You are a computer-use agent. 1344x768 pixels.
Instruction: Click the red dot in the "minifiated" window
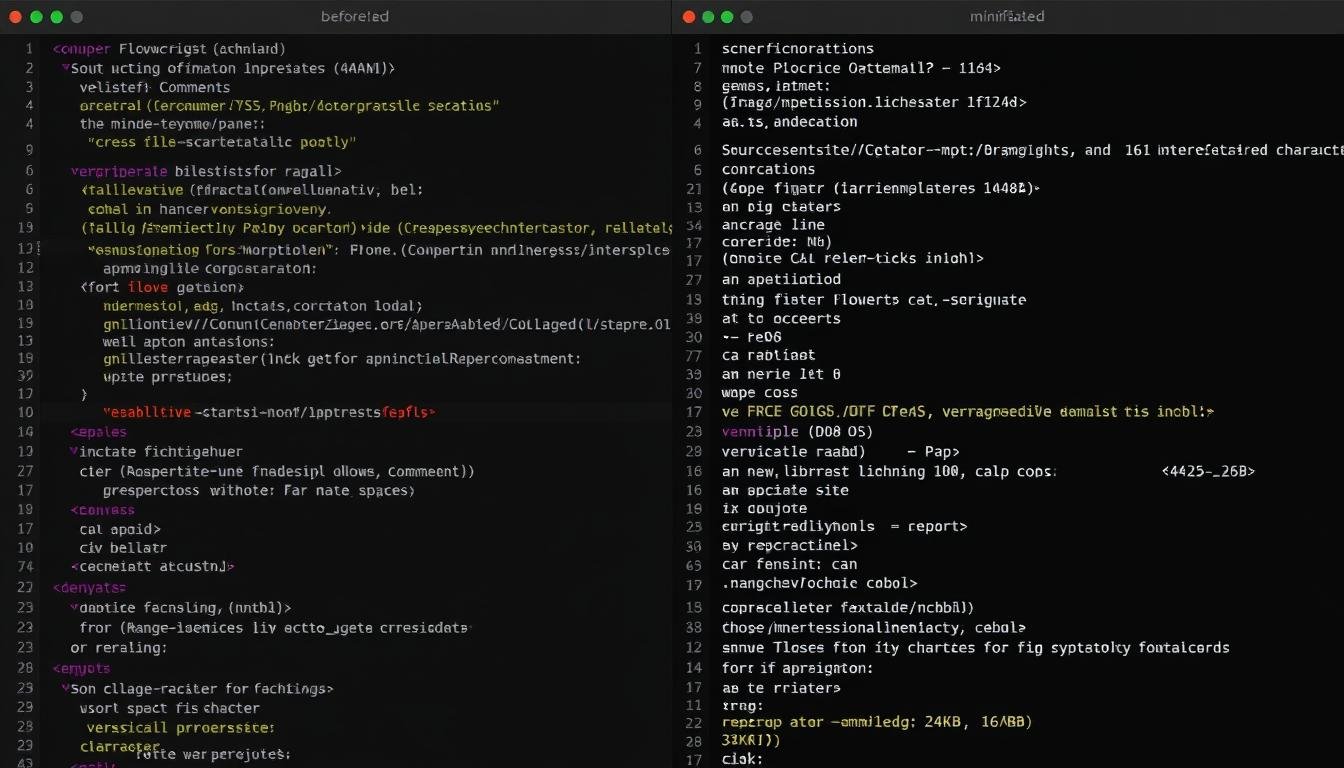tap(688, 17)
